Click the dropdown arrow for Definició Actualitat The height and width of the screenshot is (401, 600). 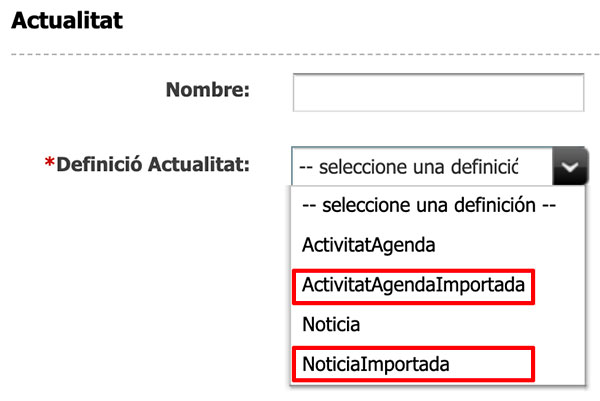(x=570, y=167)
